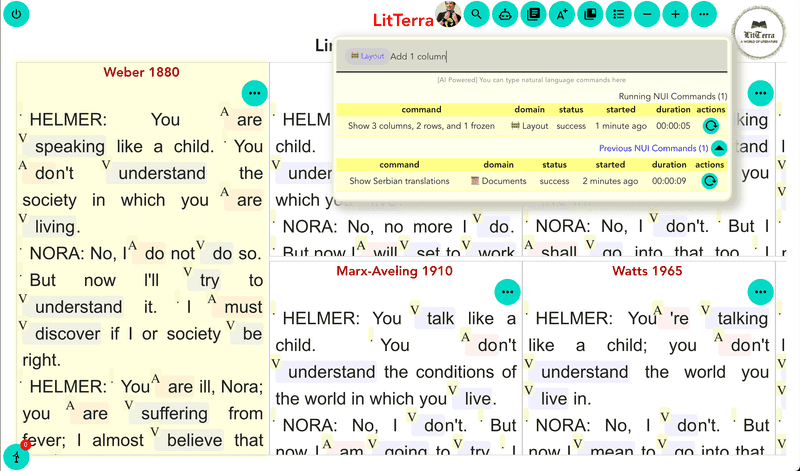Select 'Show Serbian translations' command text
800x471 pixels.
coord(399,181)
